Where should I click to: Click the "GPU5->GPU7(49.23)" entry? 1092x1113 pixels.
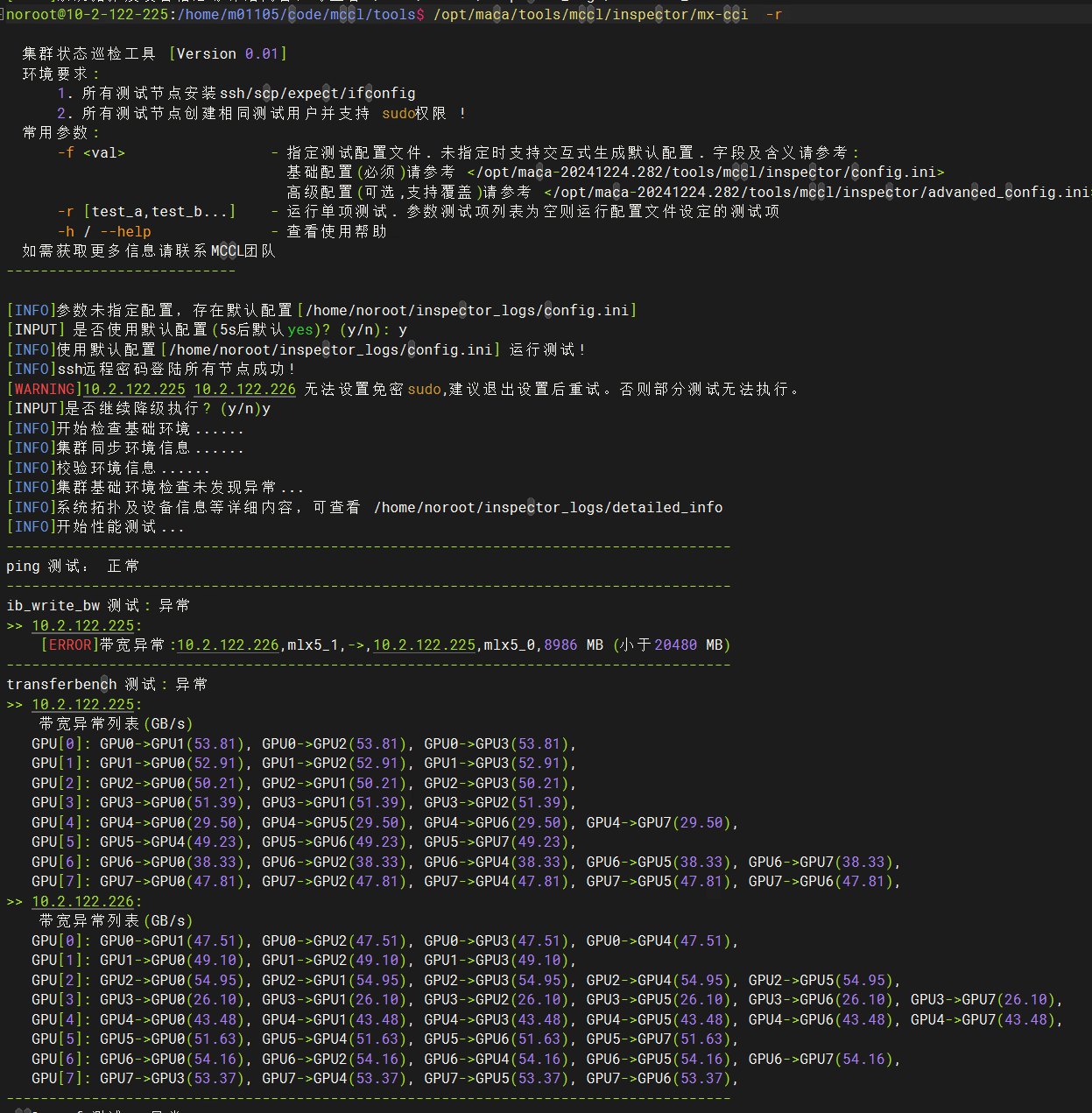point(497,842)
